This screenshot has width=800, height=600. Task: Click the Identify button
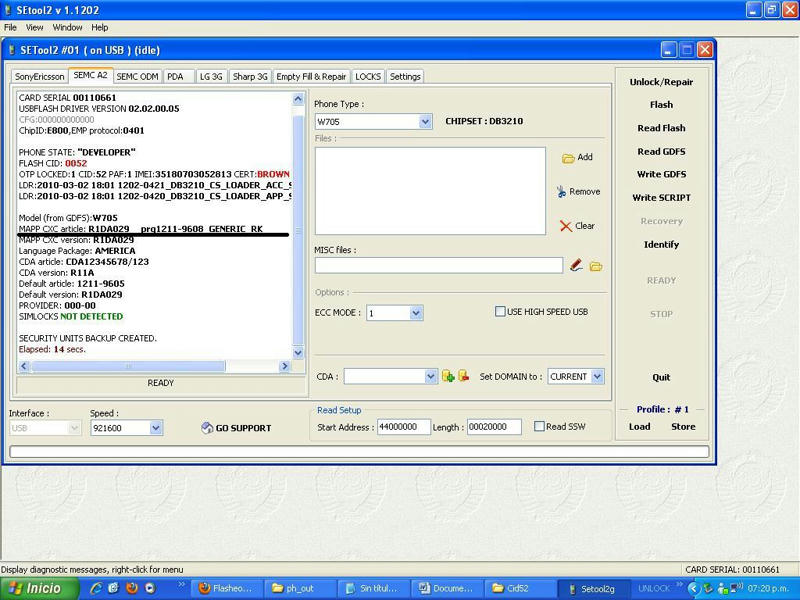pyautogui.click(x=661, y=245)
